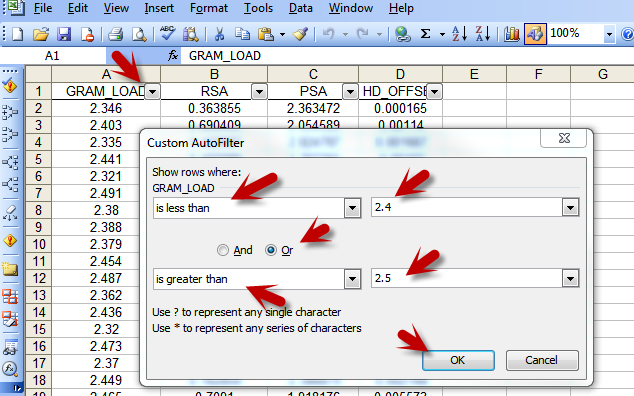Open the Window menu

pos(351,8)
